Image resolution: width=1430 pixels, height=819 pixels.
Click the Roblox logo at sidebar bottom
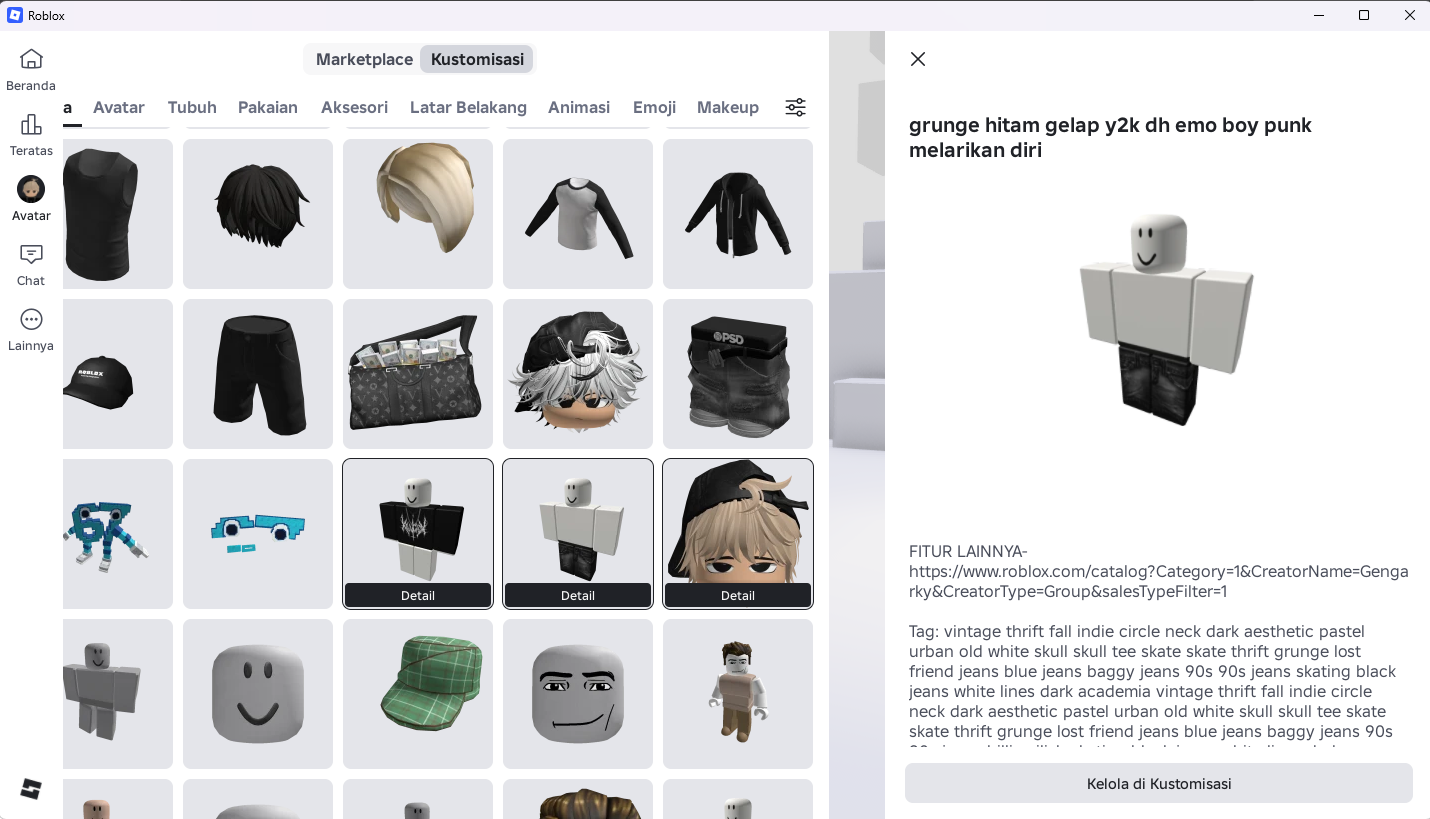(x=31, y=788)
